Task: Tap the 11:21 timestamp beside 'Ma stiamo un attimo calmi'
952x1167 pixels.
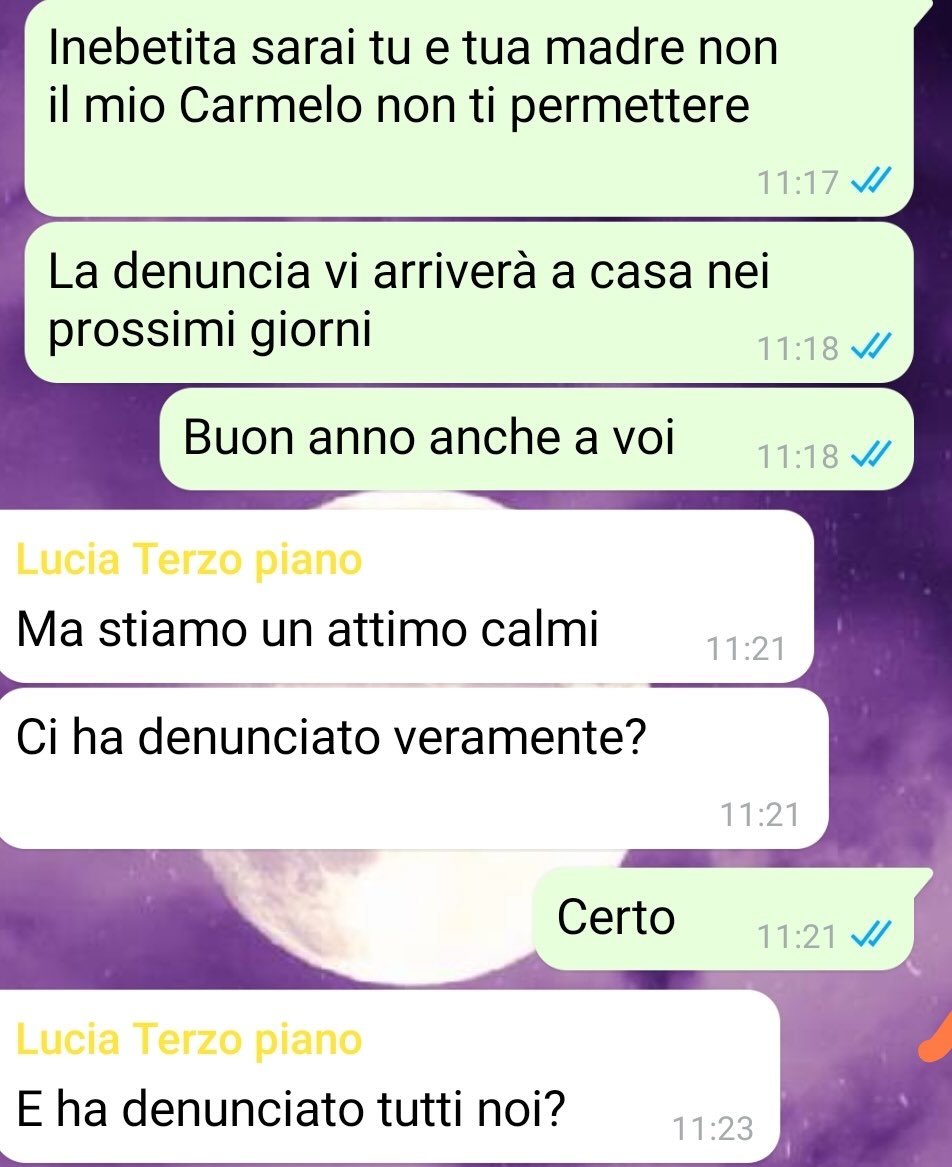Action: [x=745, y=648]
